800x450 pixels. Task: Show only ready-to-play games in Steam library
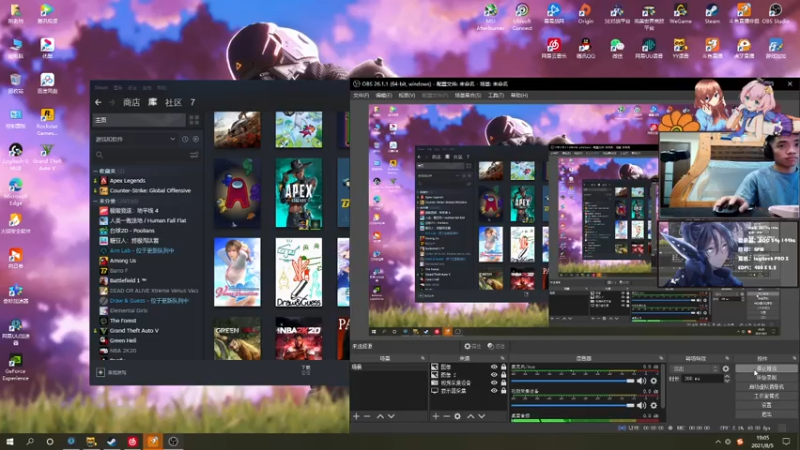pyautogui.click(x=196, y=139)
